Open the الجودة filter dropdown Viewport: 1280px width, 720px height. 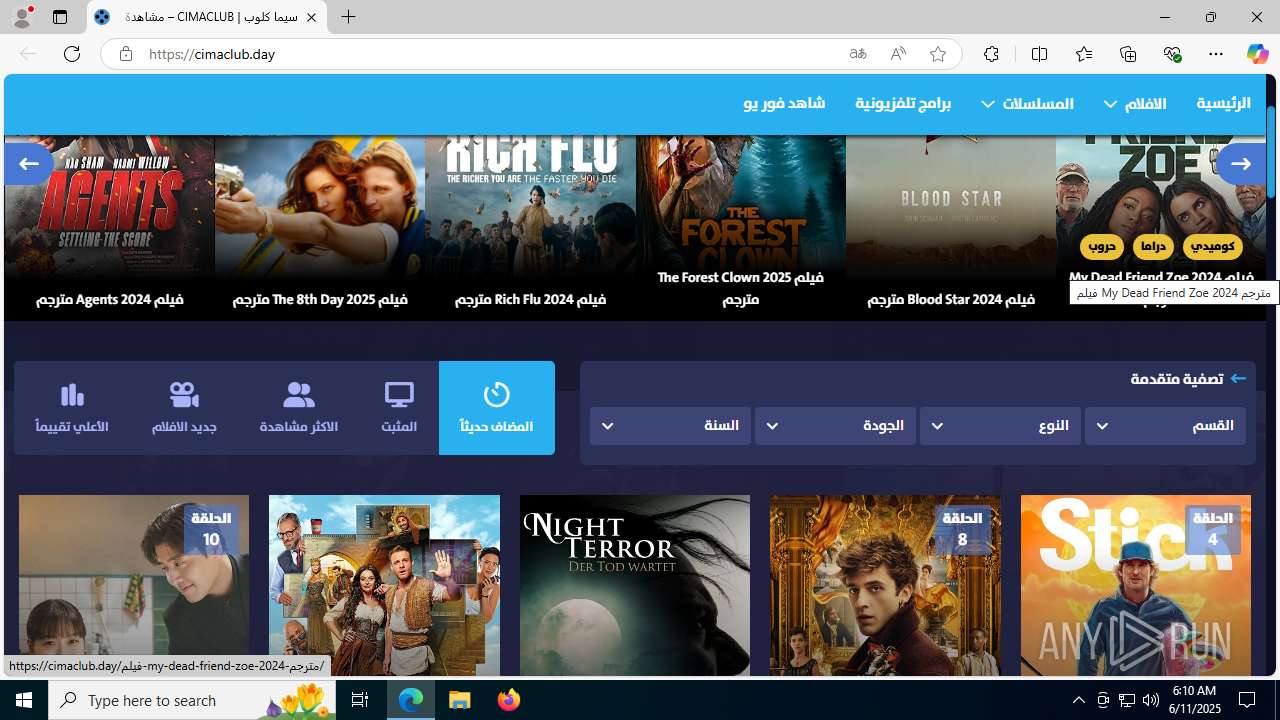point(835,426)
